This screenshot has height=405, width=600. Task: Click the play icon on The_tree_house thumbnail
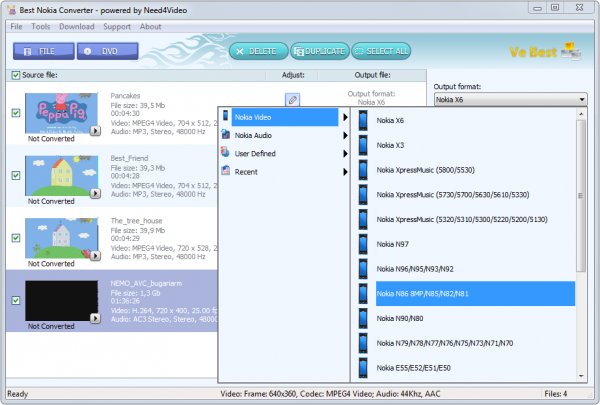[x=95, y=256]
